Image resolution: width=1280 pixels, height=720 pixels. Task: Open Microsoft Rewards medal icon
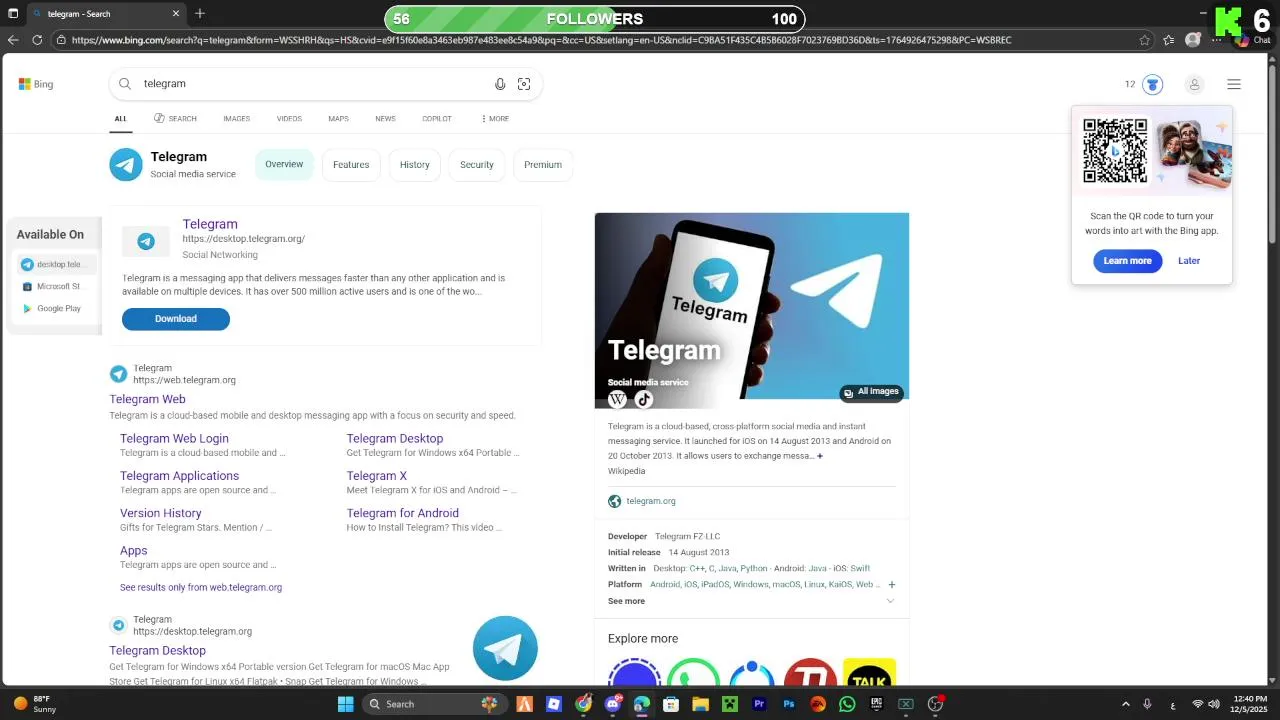click(x=1153, y=85)
